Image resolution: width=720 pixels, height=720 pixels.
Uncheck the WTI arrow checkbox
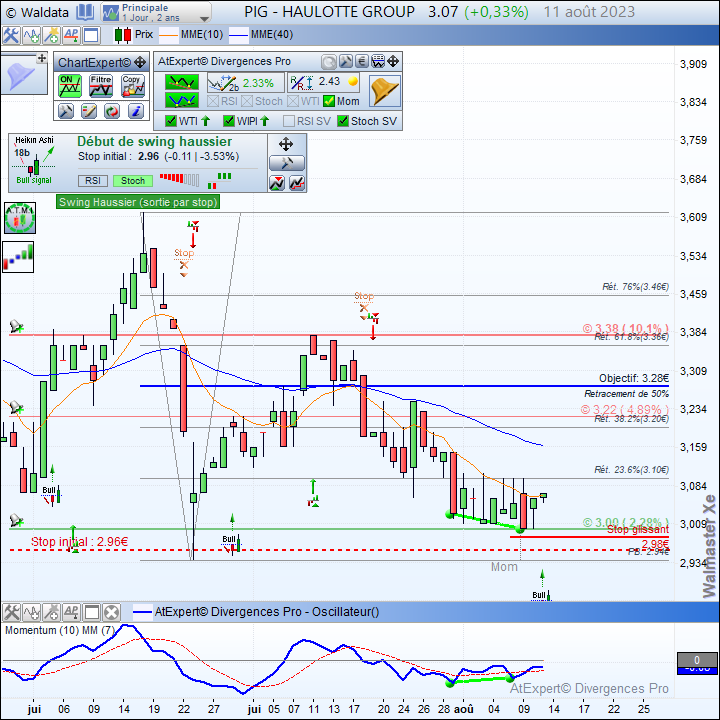click(x=171, y=121)
